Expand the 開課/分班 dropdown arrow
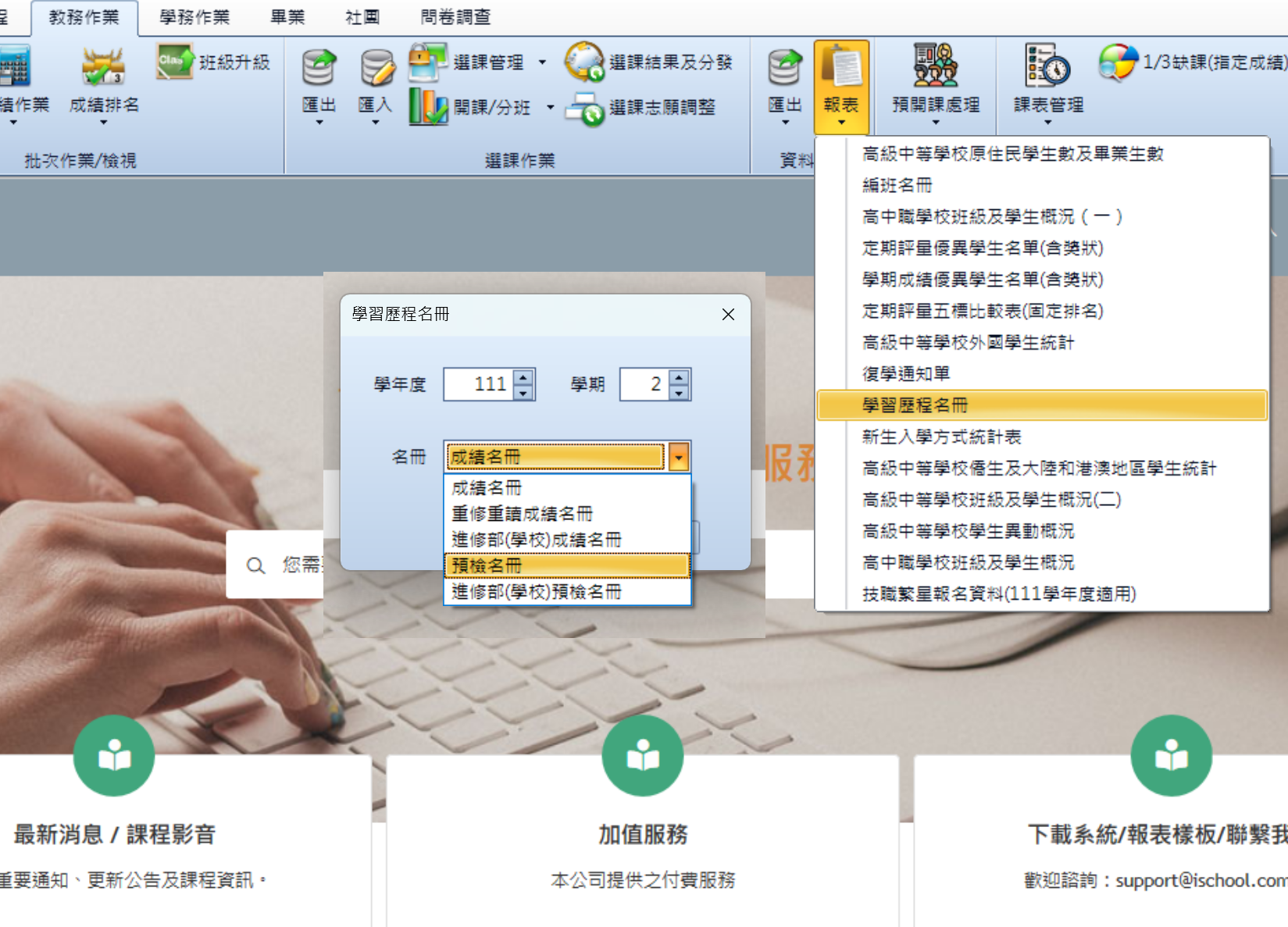Image resolution: width=1288 pixels, height=927 pixels. pos(550,107)
